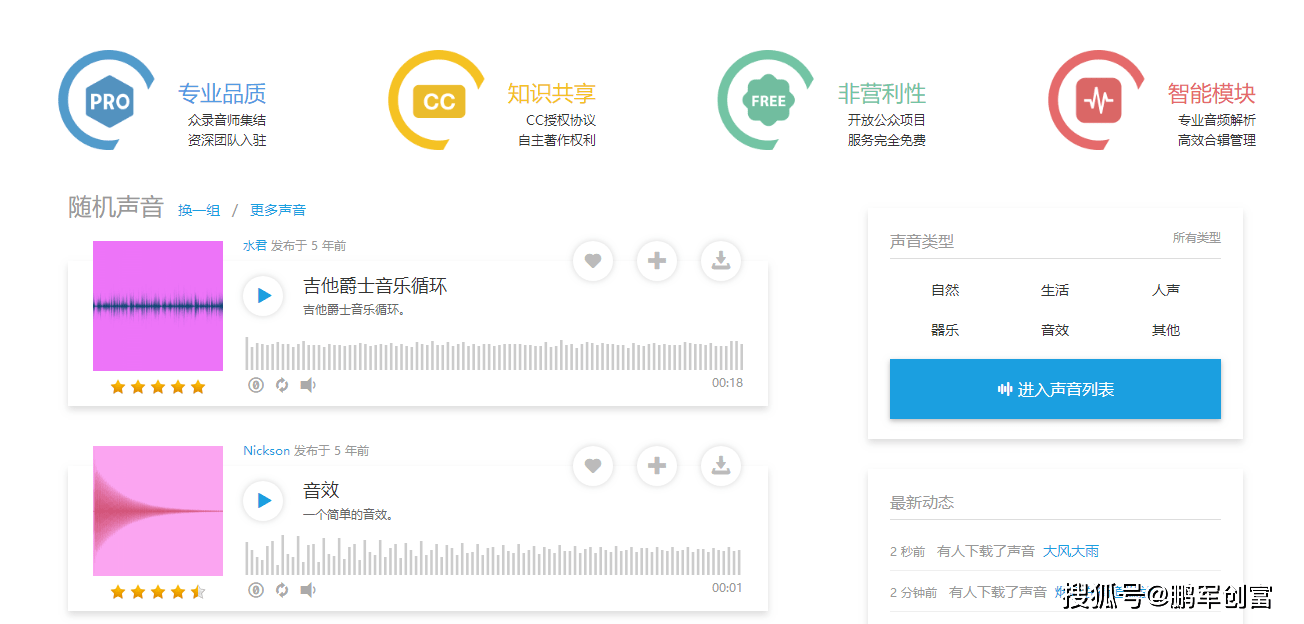Screen dimensions: 1304x624
Task: Open the magenta 吉他爵士音乐循环 waveform thumbnail
Action: pos(158,306)
